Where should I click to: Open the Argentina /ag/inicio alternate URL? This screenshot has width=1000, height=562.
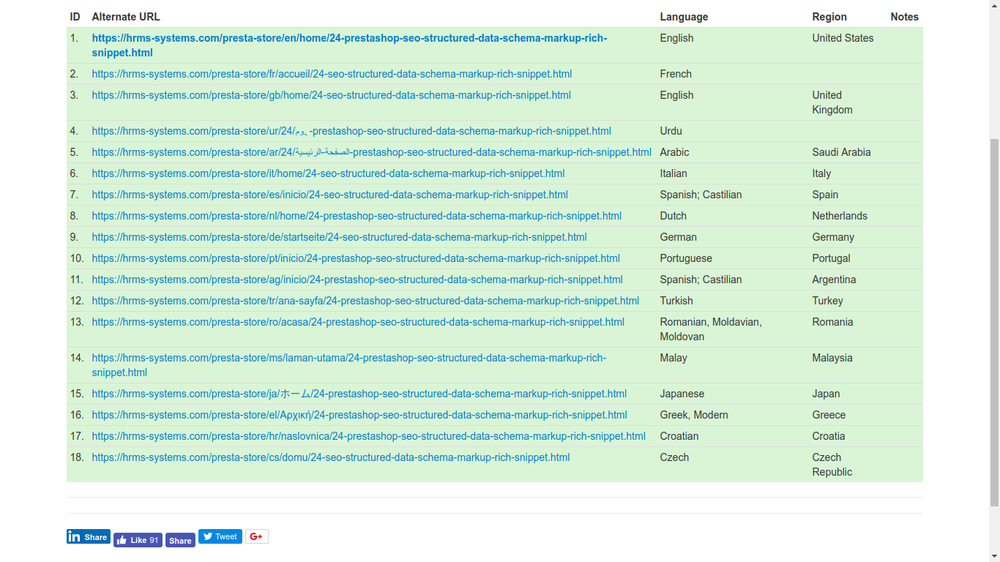(357, 279)
